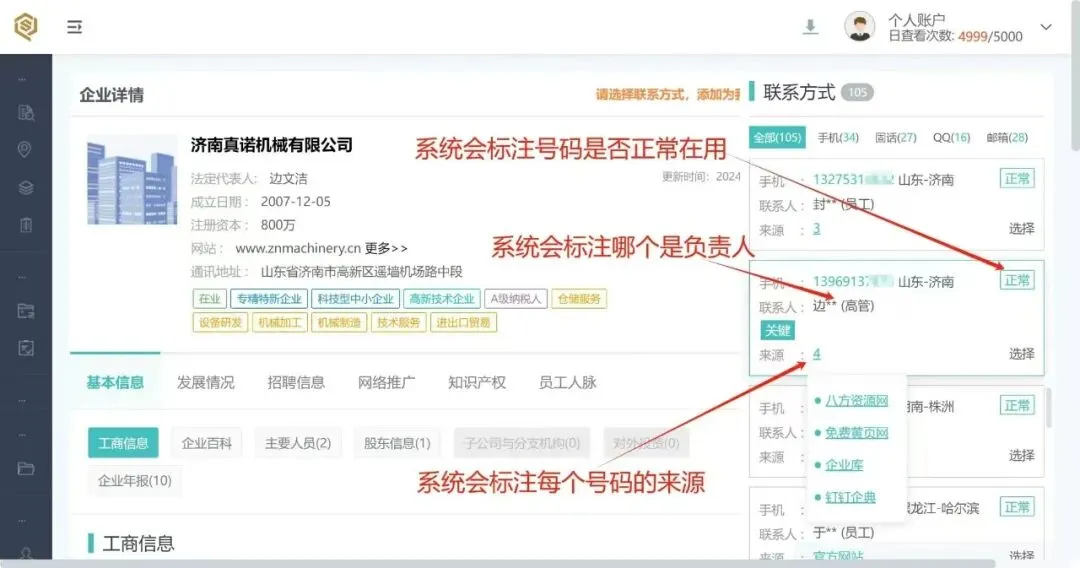Open the map location pin sidebar icon
This screenshot has height=568, width=1080.
click(25, 149)
